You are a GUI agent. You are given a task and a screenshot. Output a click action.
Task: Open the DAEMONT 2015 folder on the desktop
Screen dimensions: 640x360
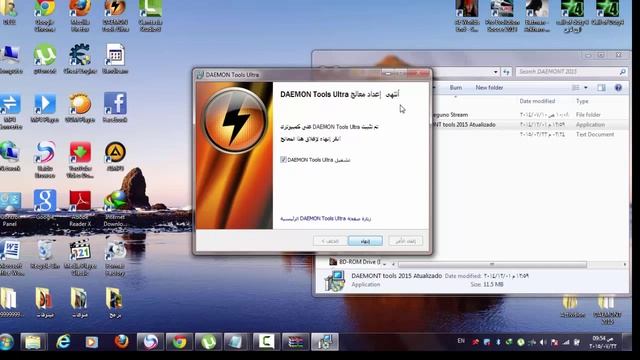tap(607, 309)
